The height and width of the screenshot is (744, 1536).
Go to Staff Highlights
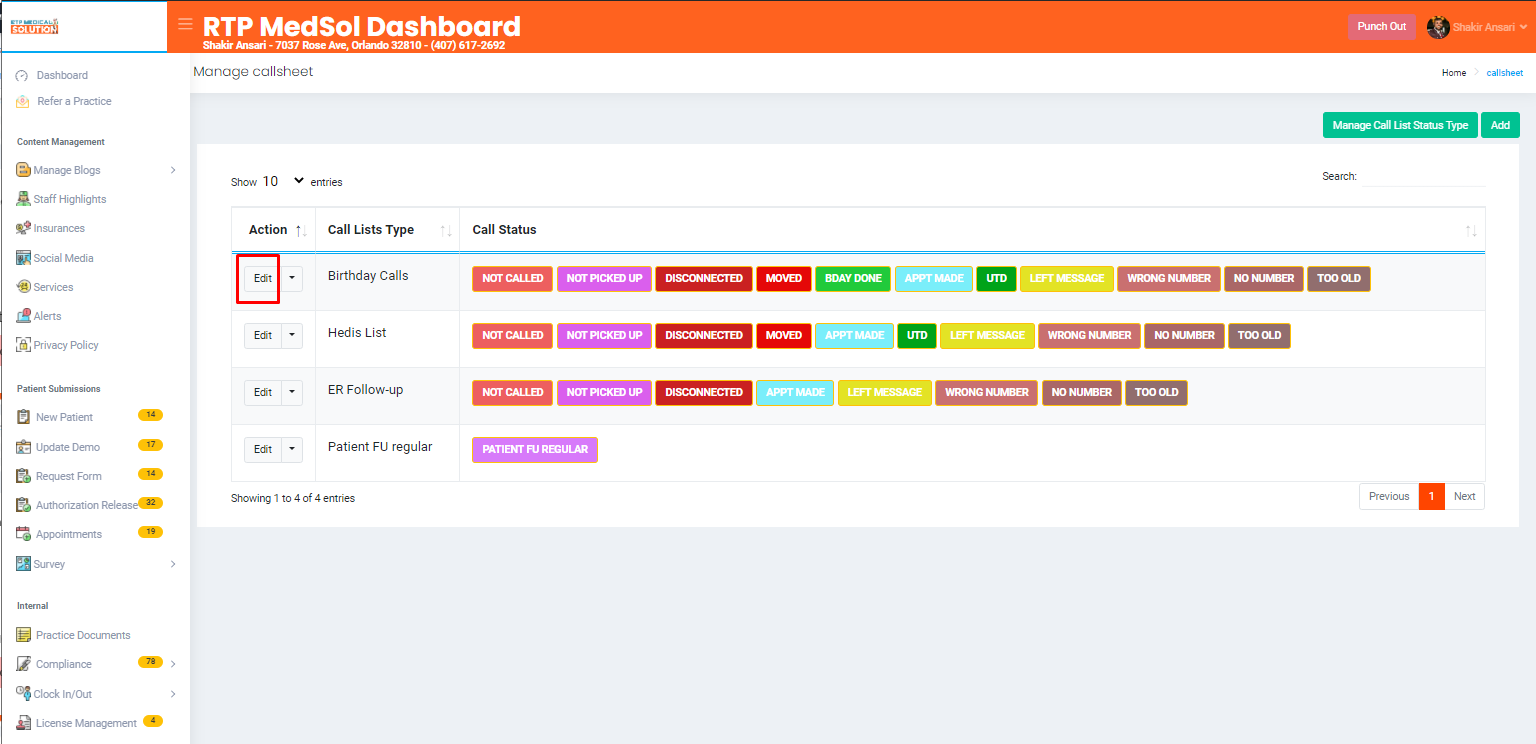[70, 199]
